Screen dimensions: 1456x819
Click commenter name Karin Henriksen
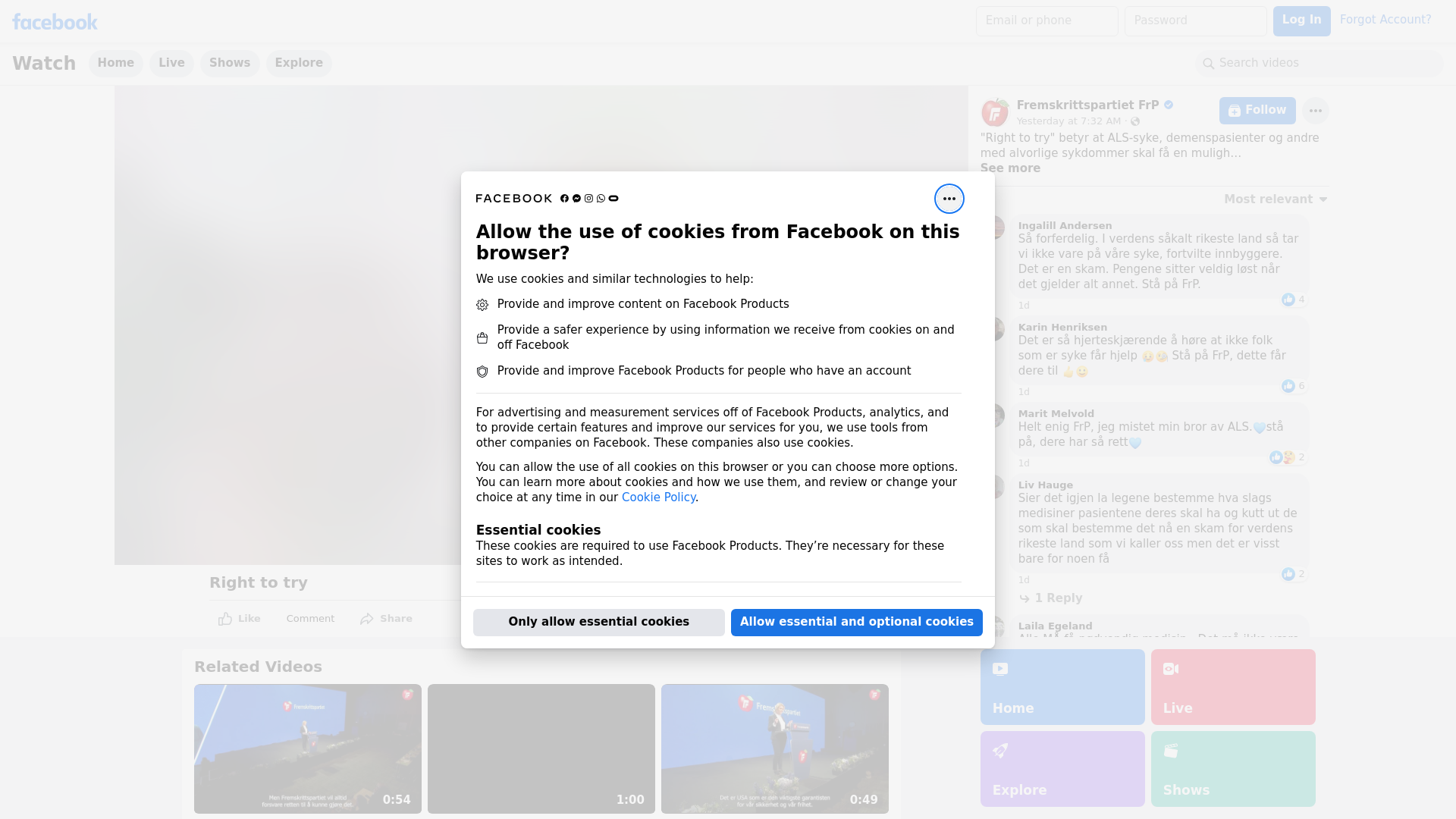[1062, 328]
